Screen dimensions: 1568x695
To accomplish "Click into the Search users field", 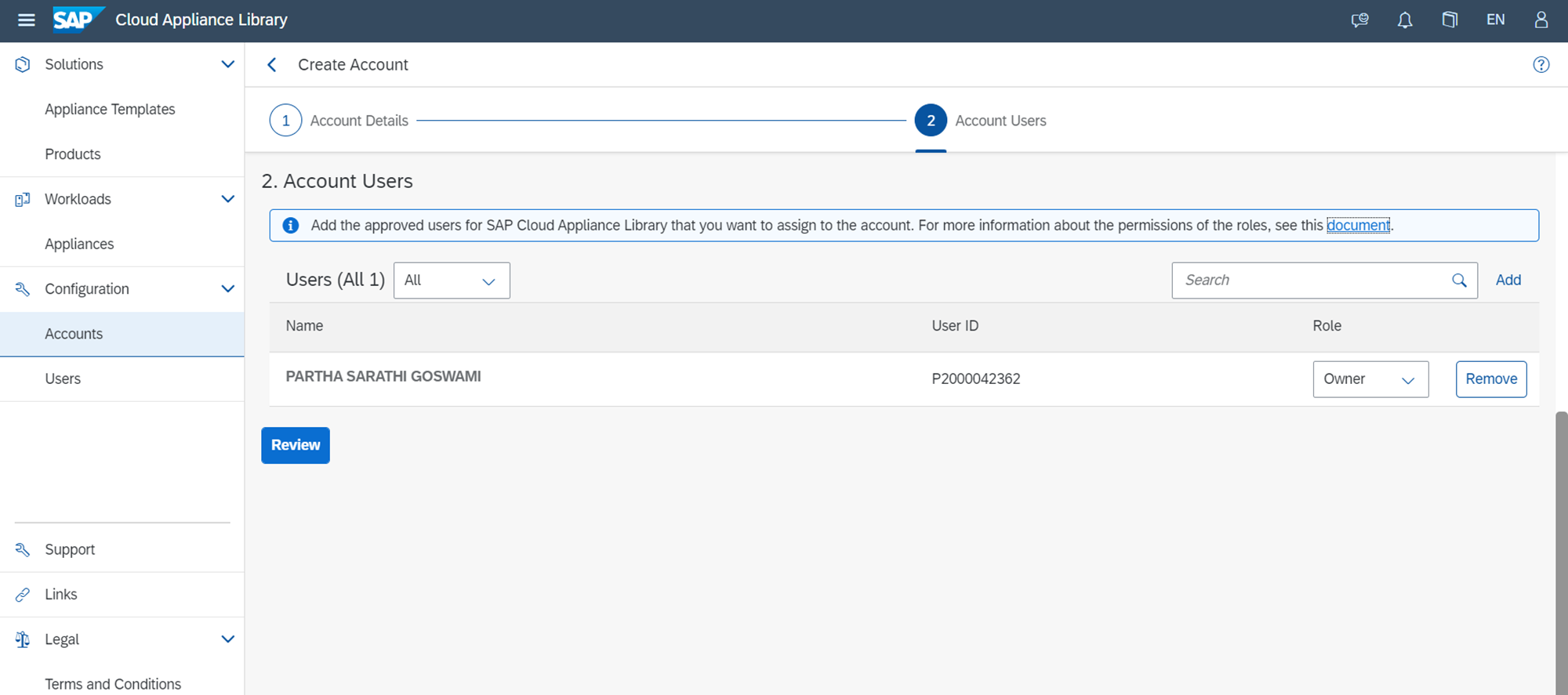I will (1309, 281).
